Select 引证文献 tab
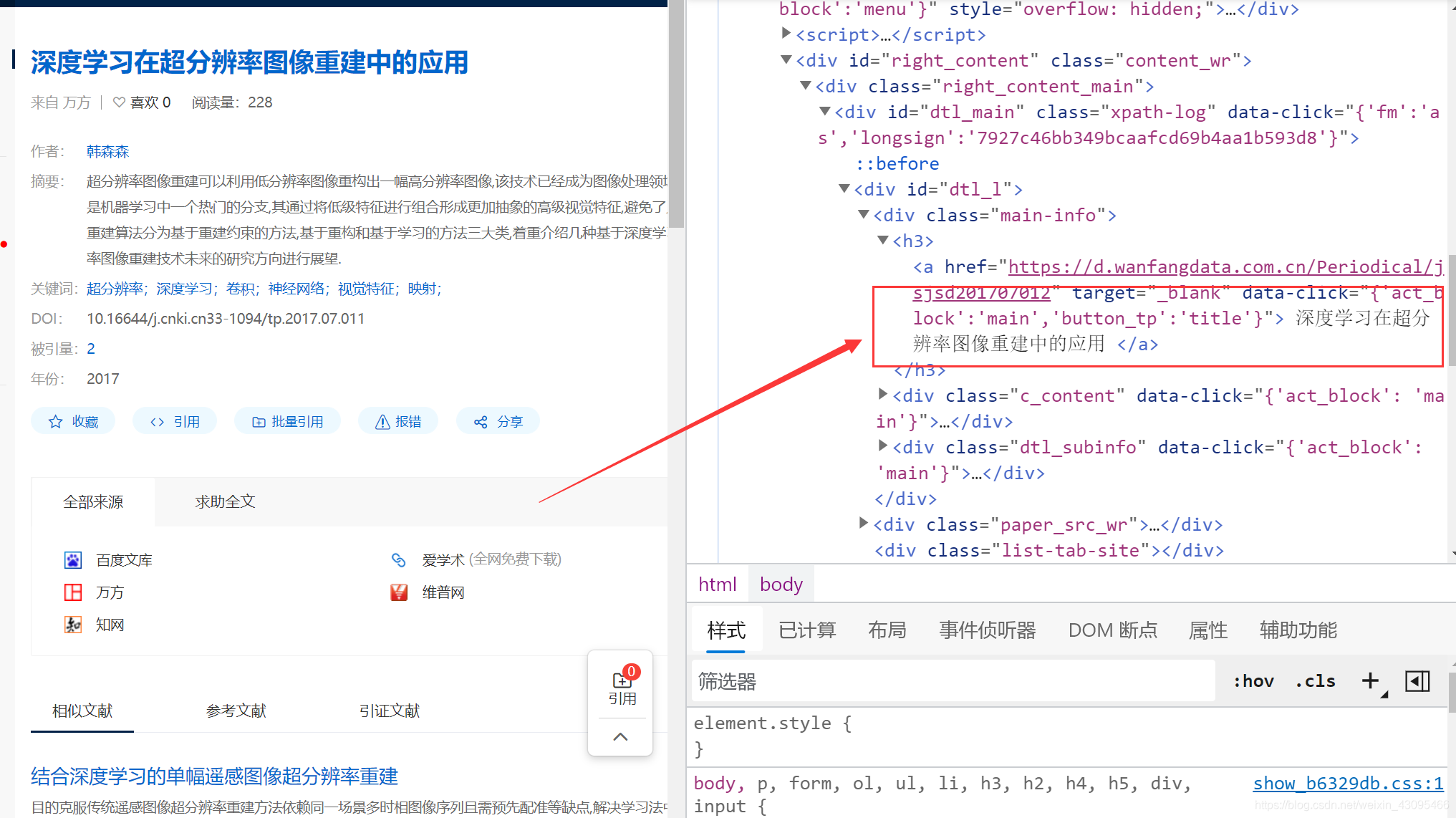The width and height of the screenshot is (1456, 818). (390, 711)
